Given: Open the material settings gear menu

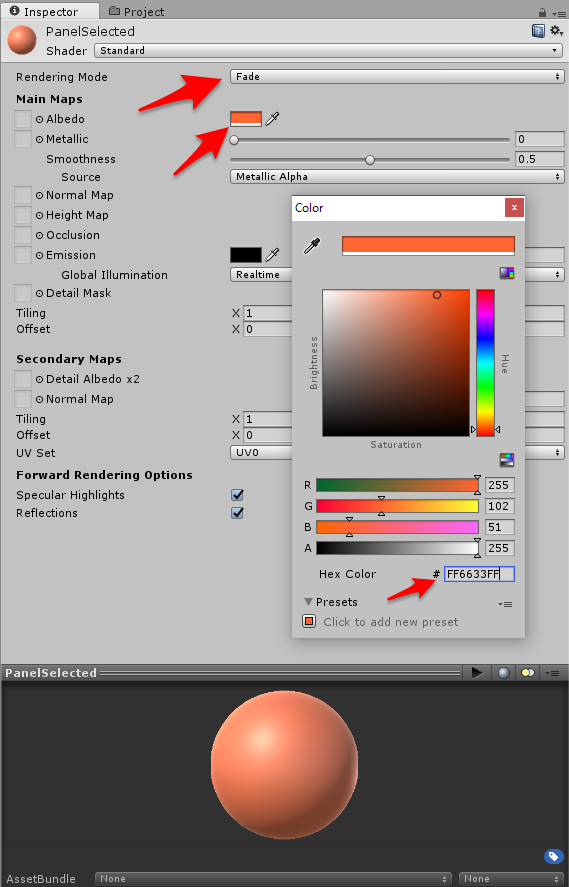Looking at the screenshot, I should point(557,31).
